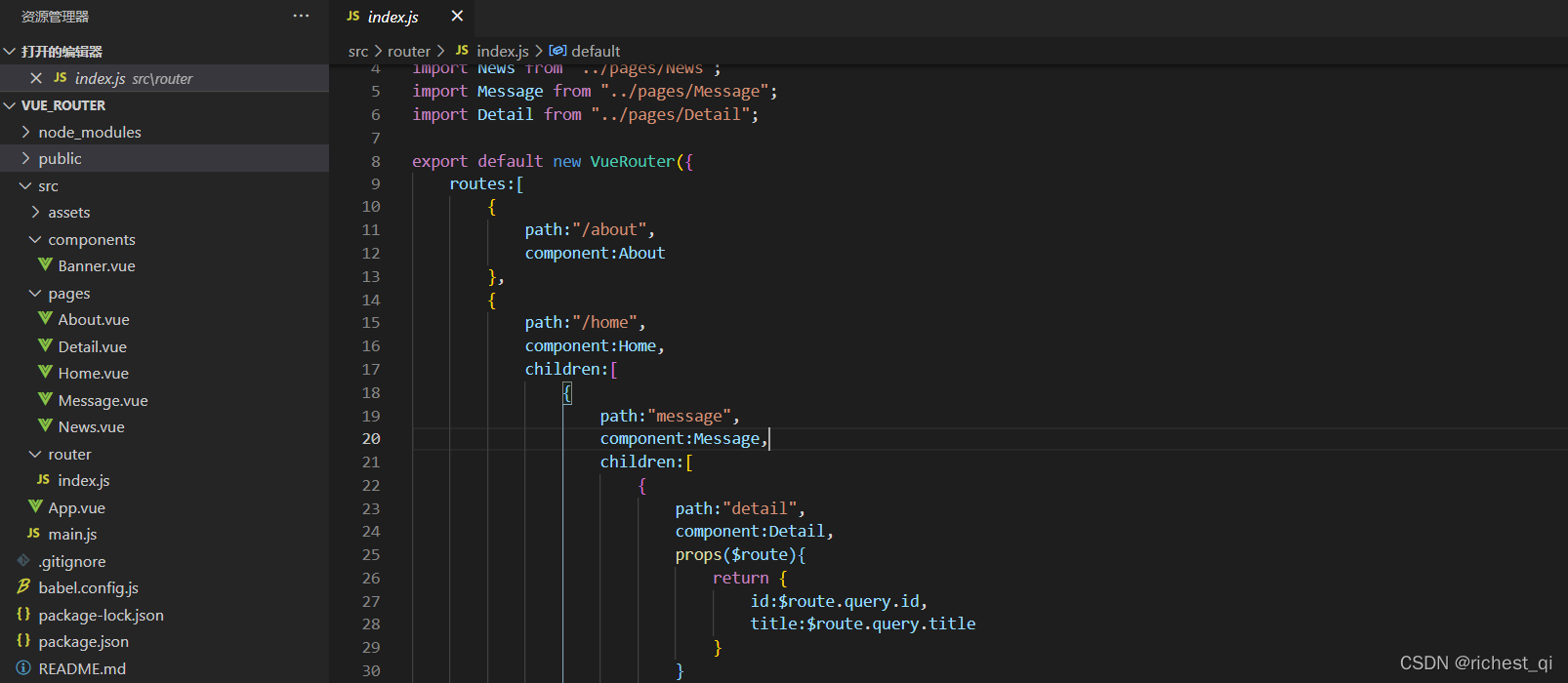Click line number 20 in the gutter
1568x683 pixels.
[371, 439]
